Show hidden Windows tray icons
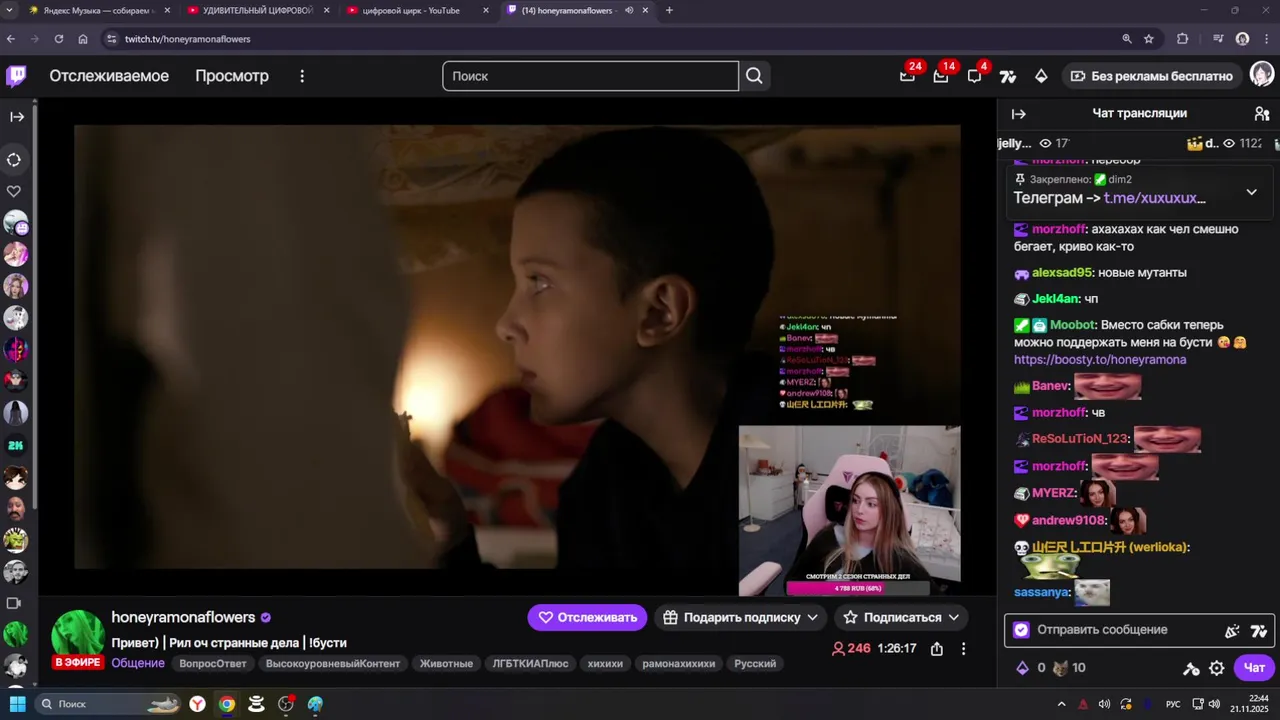 tap(1061, 704)
